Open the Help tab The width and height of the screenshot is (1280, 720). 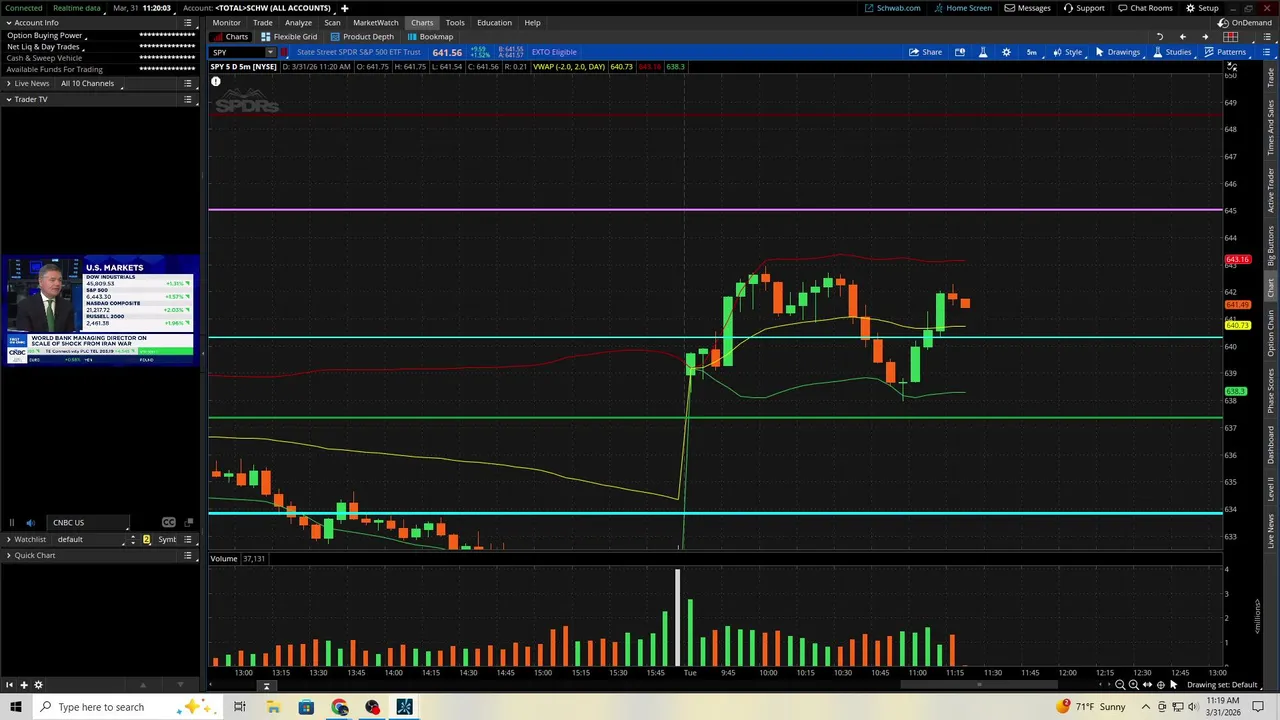pyautogui.click(x=532, y=22)
